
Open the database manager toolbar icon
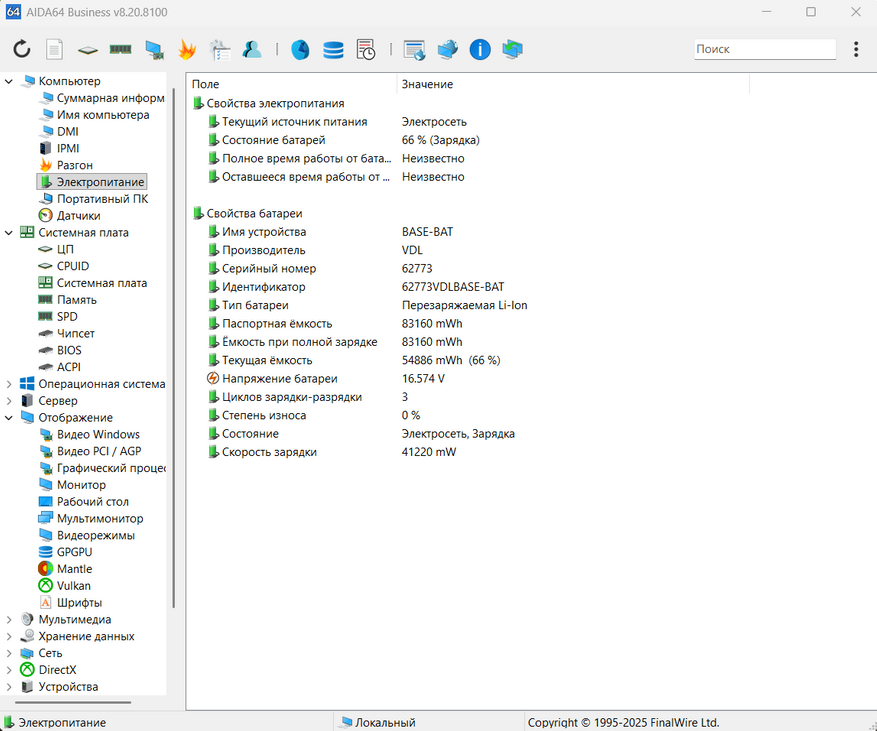[x=333, y=50]
